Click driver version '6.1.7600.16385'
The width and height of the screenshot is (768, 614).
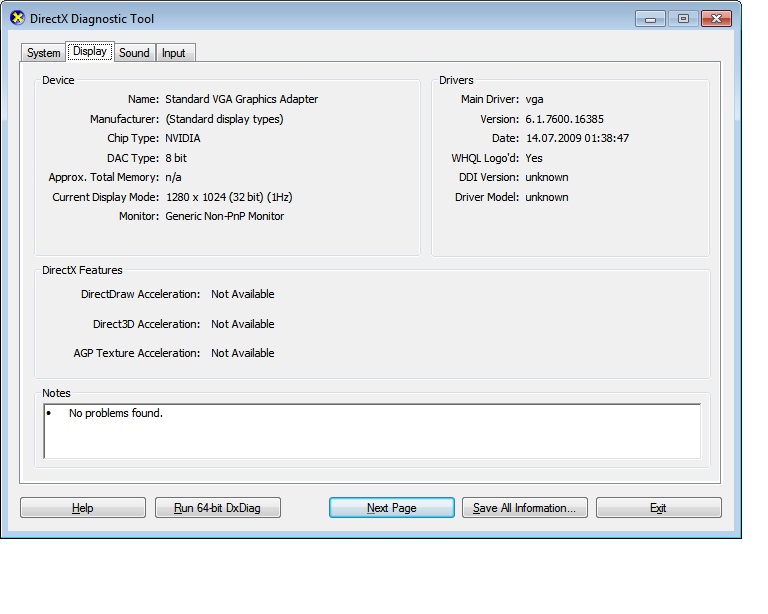coord(564,119)
